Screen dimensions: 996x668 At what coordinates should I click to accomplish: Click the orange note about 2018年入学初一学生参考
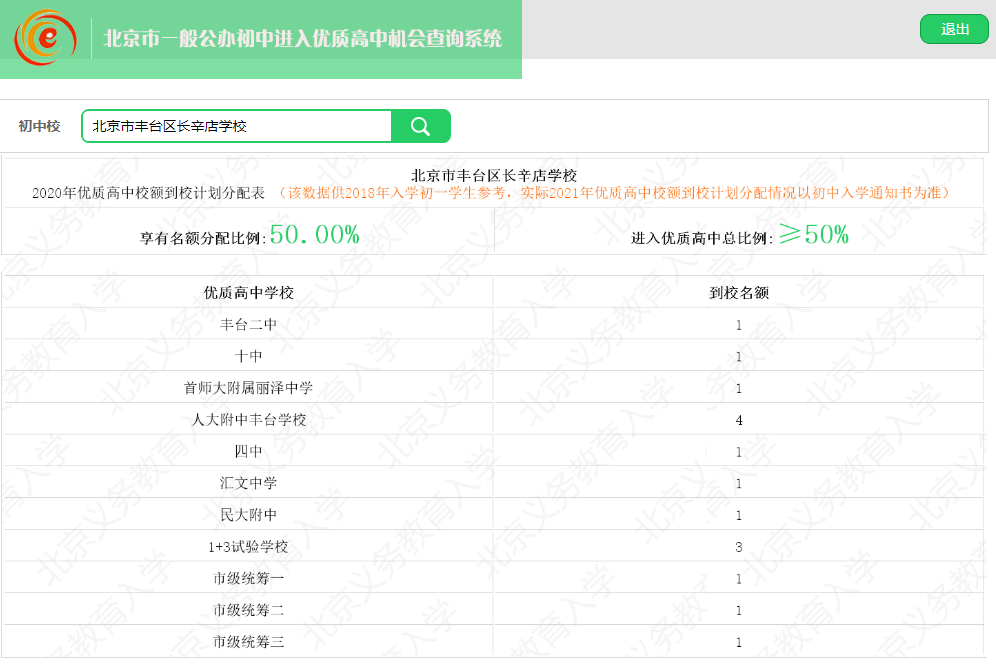tap(614, 193)
